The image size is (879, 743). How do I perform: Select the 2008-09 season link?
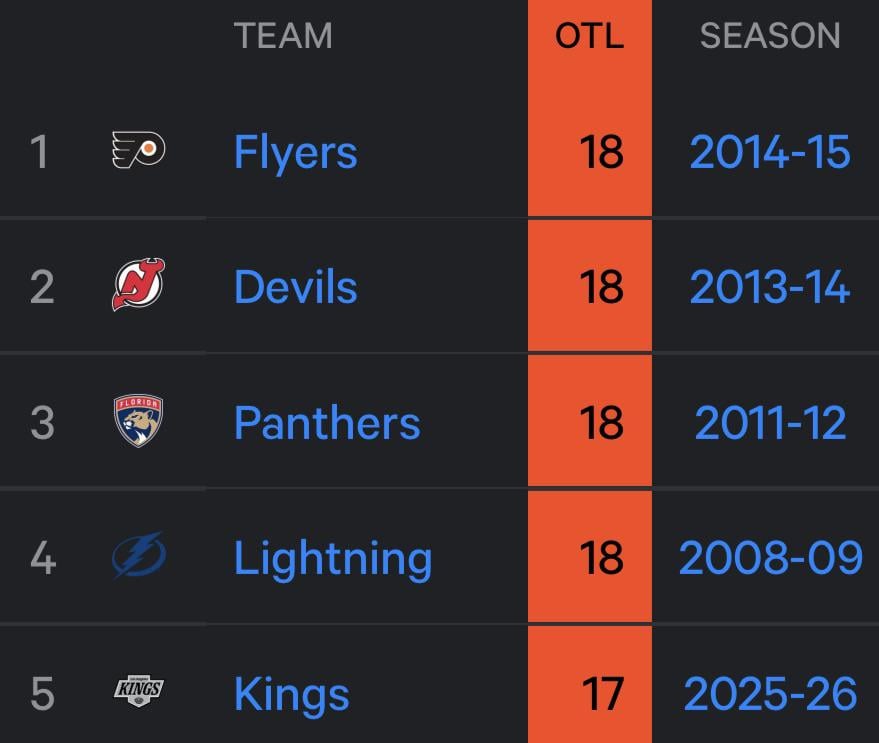770,557
